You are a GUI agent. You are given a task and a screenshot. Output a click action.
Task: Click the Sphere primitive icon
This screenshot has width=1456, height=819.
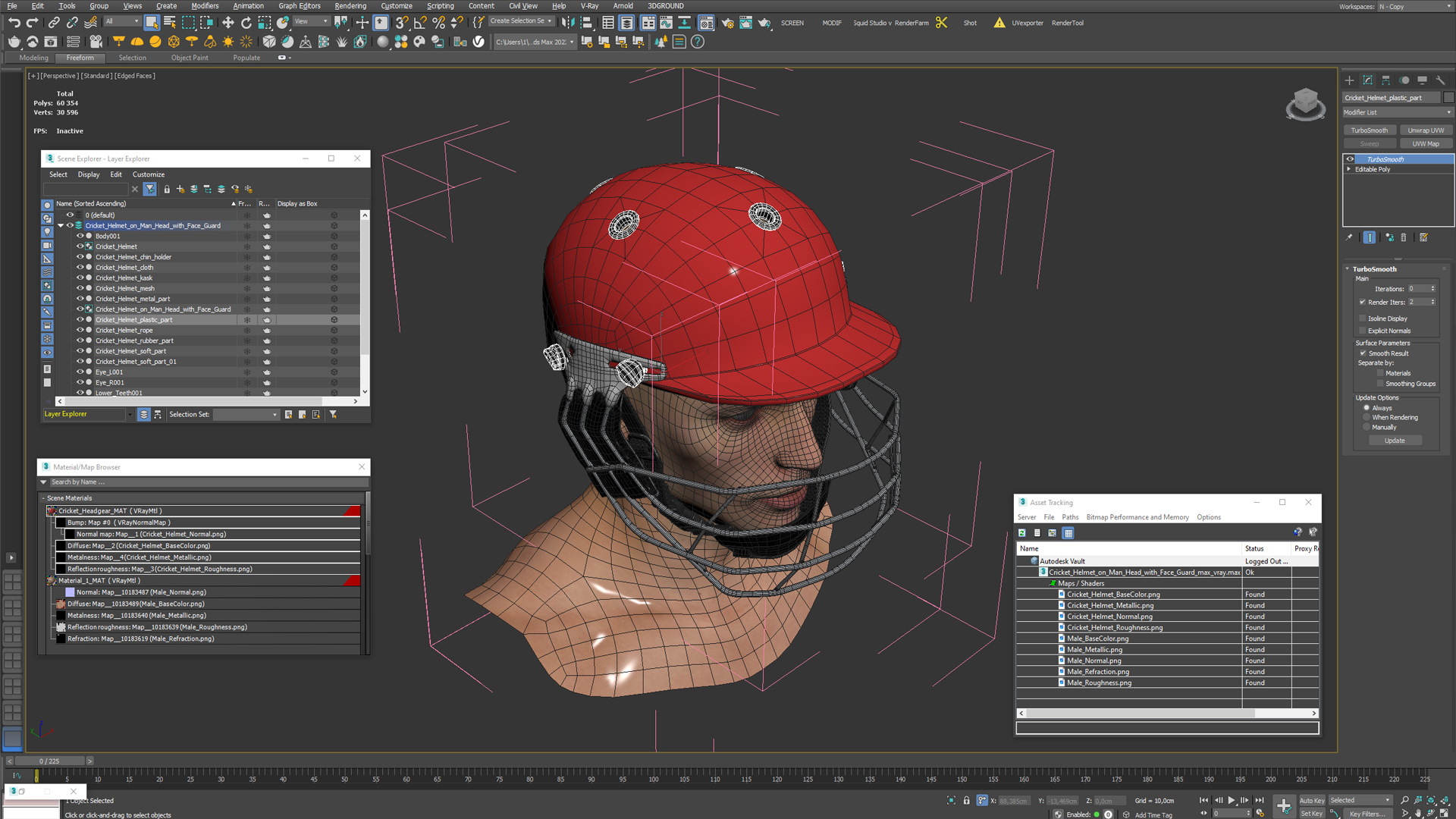pyautogui.click(x=382, y=42)
